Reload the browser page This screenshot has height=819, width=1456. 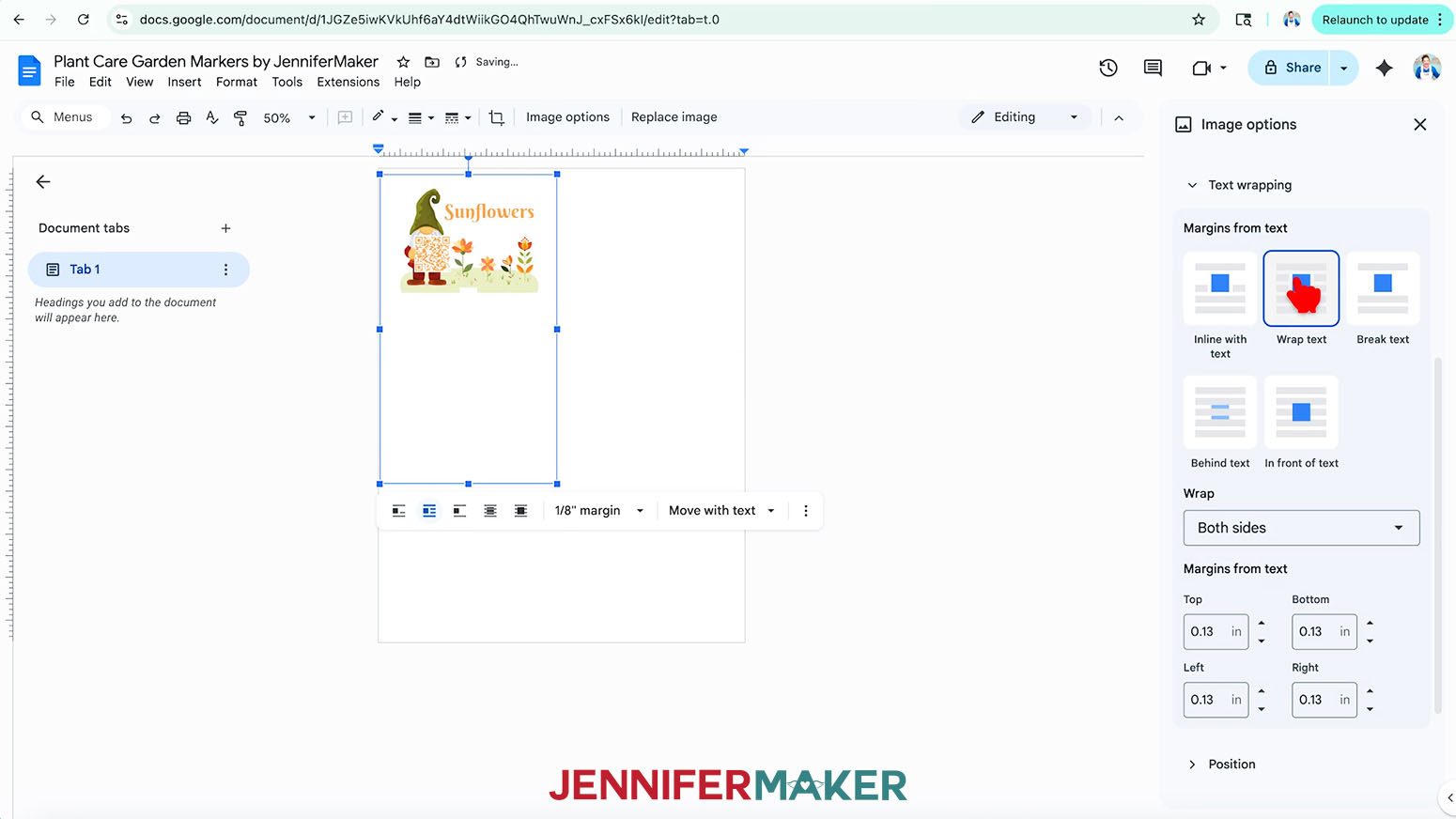point(84,19)
